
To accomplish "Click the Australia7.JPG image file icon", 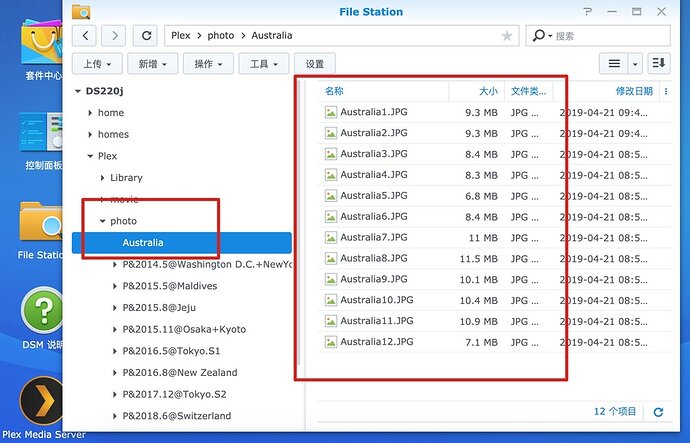I will coord(330,238).
